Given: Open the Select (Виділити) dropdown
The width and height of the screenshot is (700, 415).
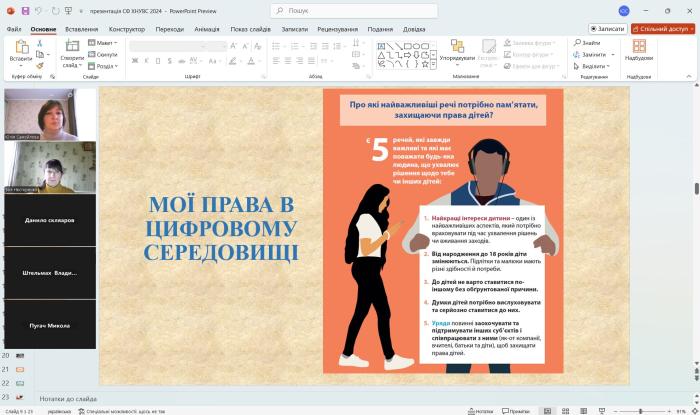Looking at the screenshot, I should (x=593, y=66).
